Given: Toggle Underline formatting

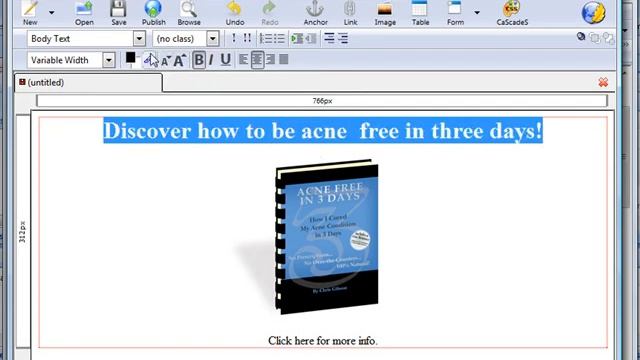Looking at the screenshot, I should (x=225, y=60).
